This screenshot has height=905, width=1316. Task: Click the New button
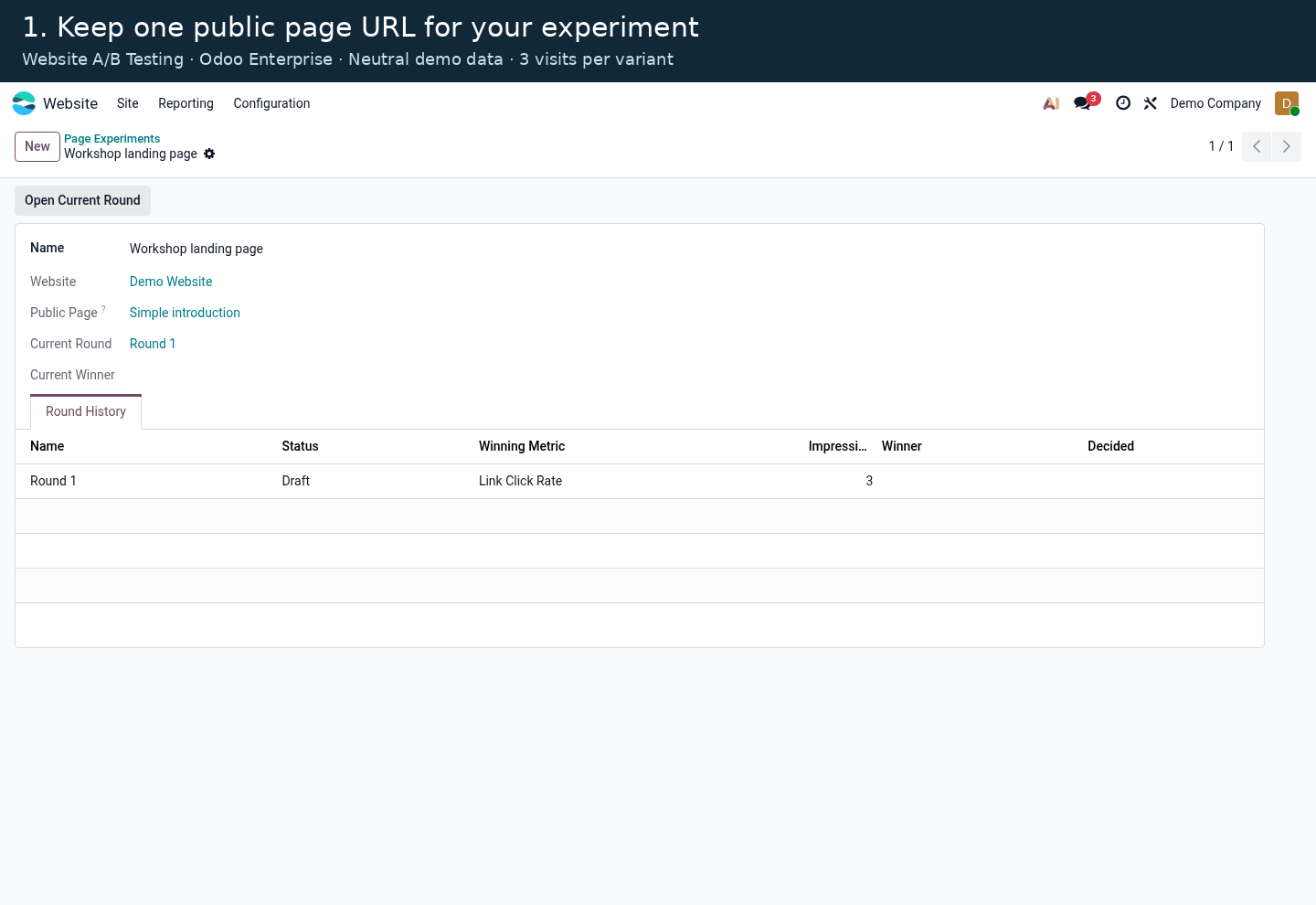click(x=37, y=146)
